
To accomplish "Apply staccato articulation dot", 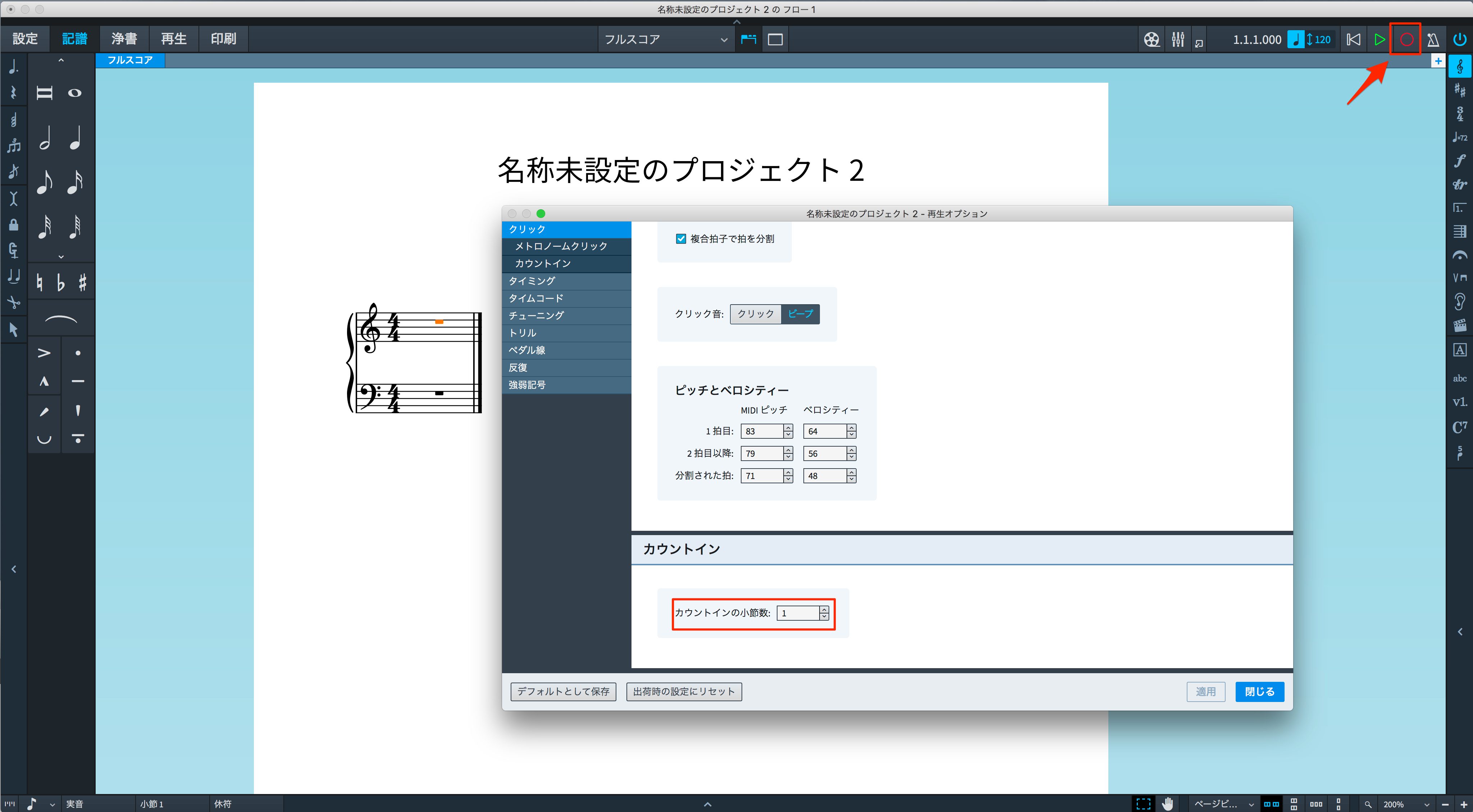I will pyautogui.click(x=78, y=353).
